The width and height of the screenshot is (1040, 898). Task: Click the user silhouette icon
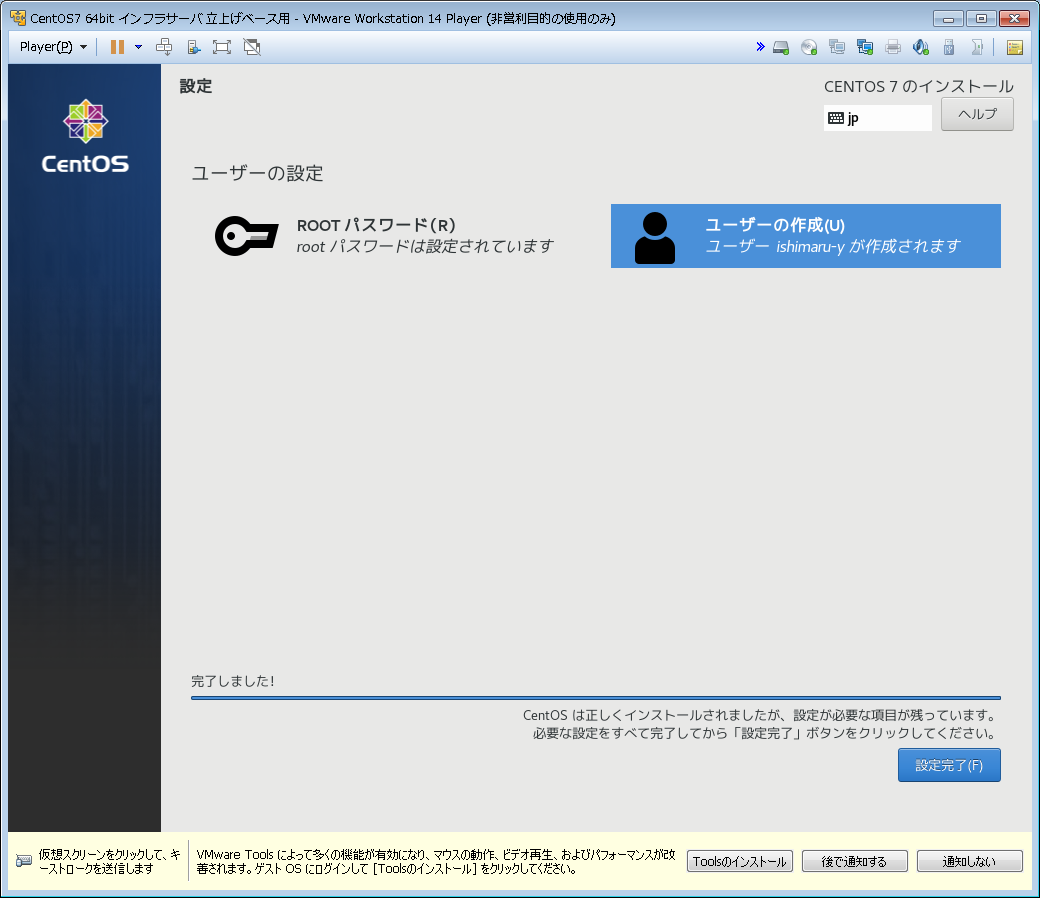pos(655,237)
